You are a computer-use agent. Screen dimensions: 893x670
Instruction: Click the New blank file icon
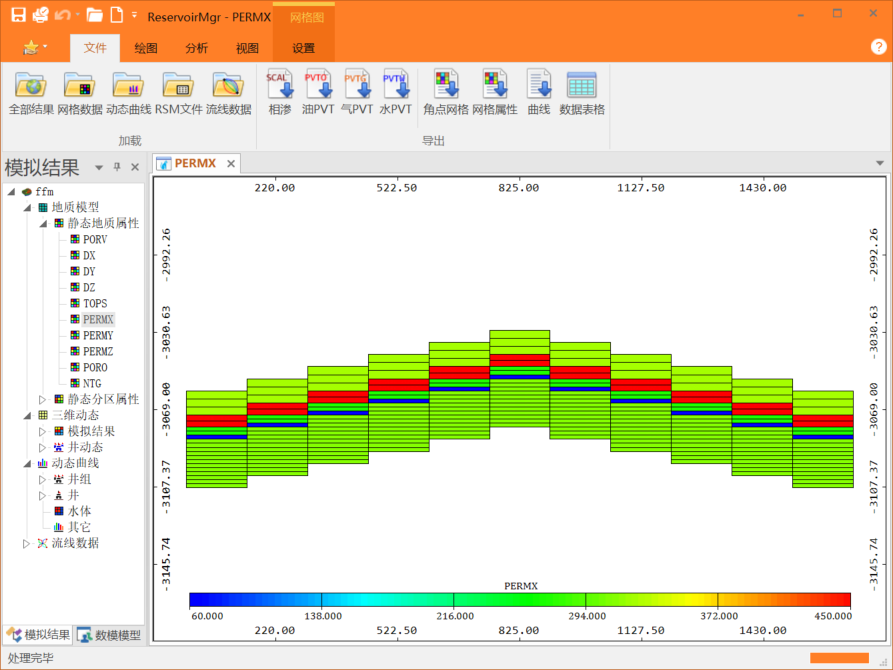tap(116, 15)
